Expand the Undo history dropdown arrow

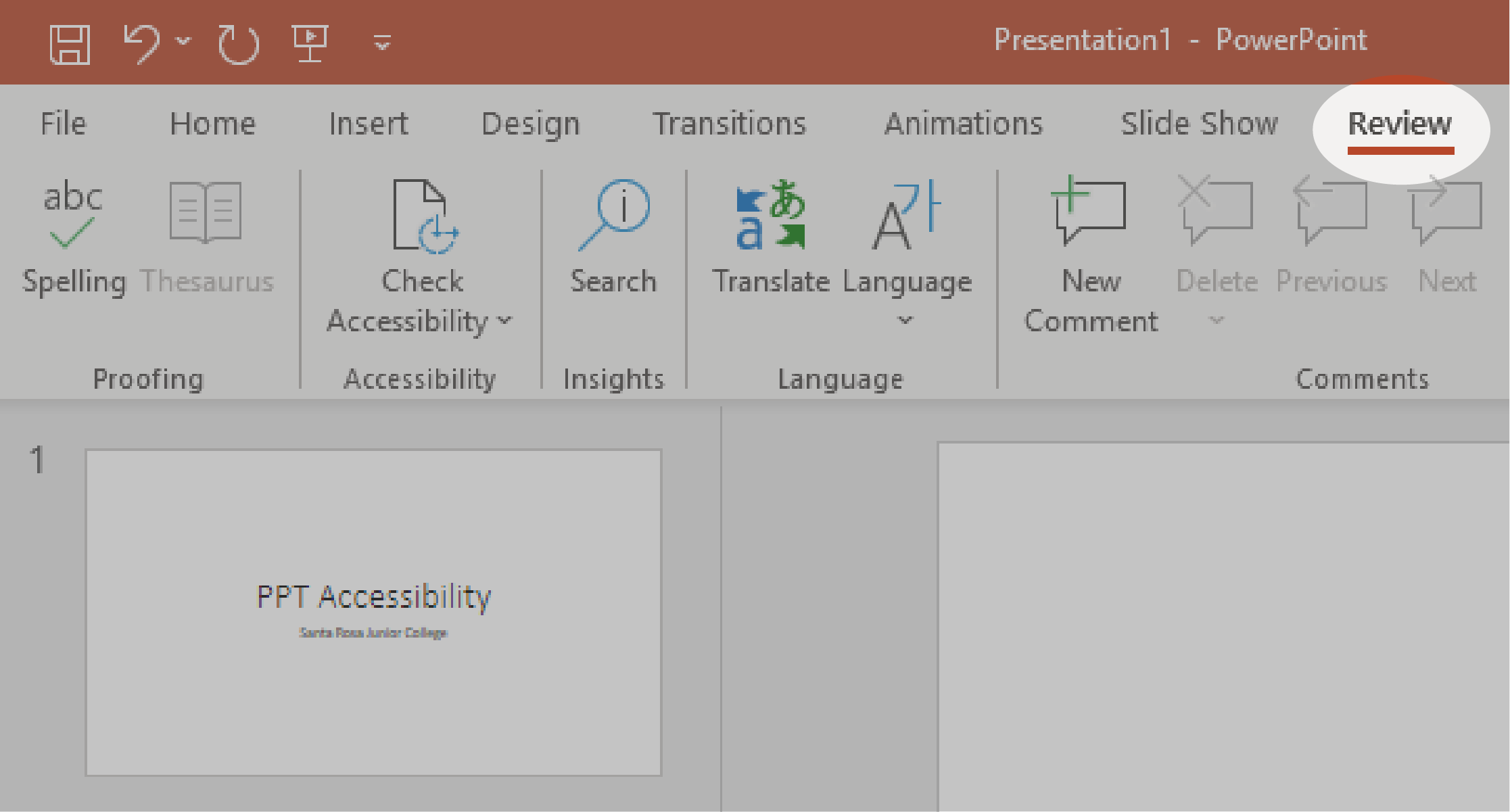(x=183, y=42)
